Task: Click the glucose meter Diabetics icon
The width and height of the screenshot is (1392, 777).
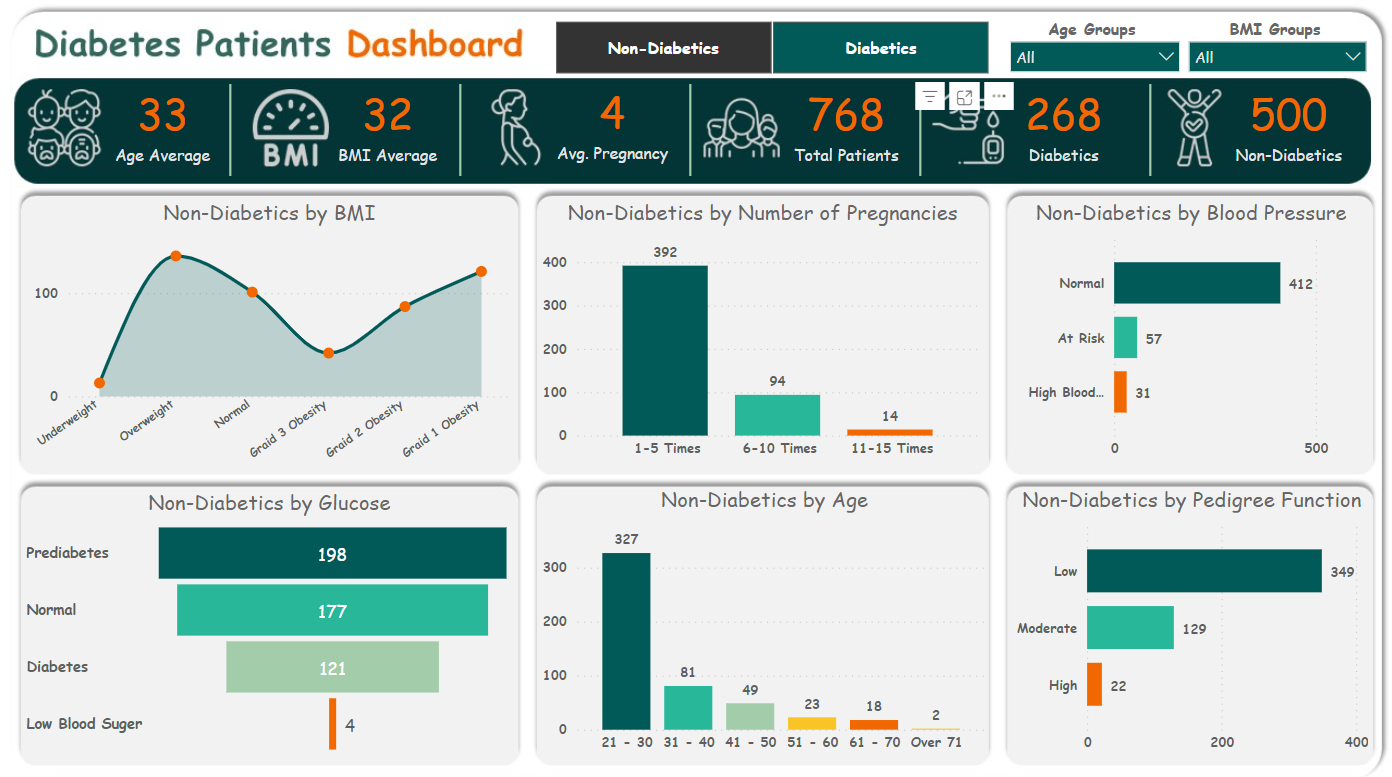Action: [x=970, y=140]
